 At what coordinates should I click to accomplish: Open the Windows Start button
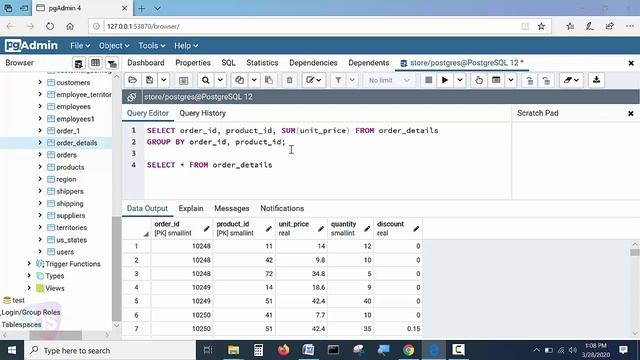(12, 350)
